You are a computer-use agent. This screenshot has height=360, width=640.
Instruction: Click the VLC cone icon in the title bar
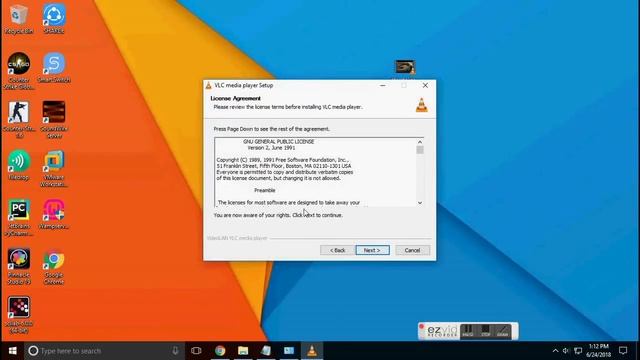click(208, 85)
